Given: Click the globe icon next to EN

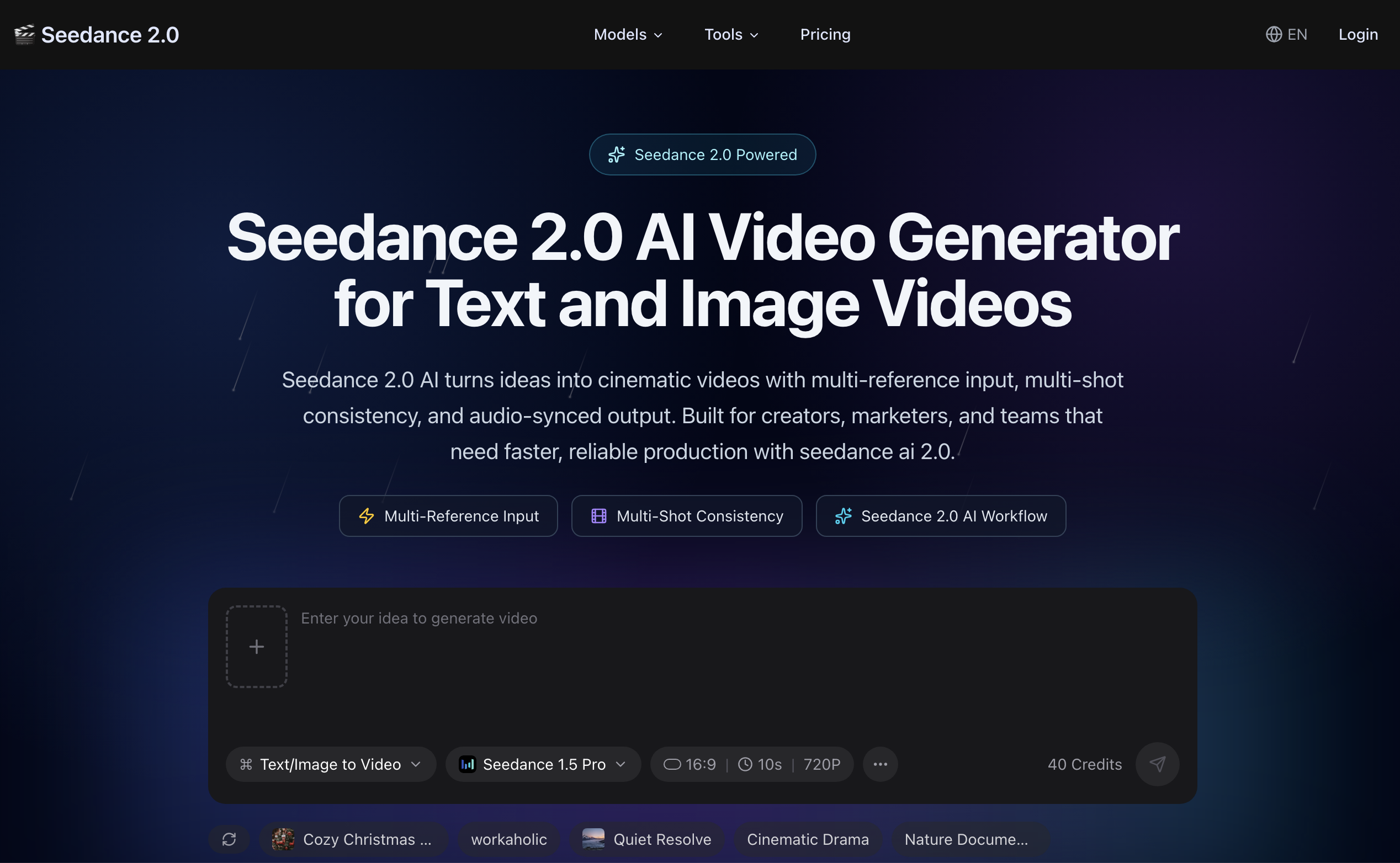Looking at the screenshot, I should pyautogui.click(x=1274, y=34).
